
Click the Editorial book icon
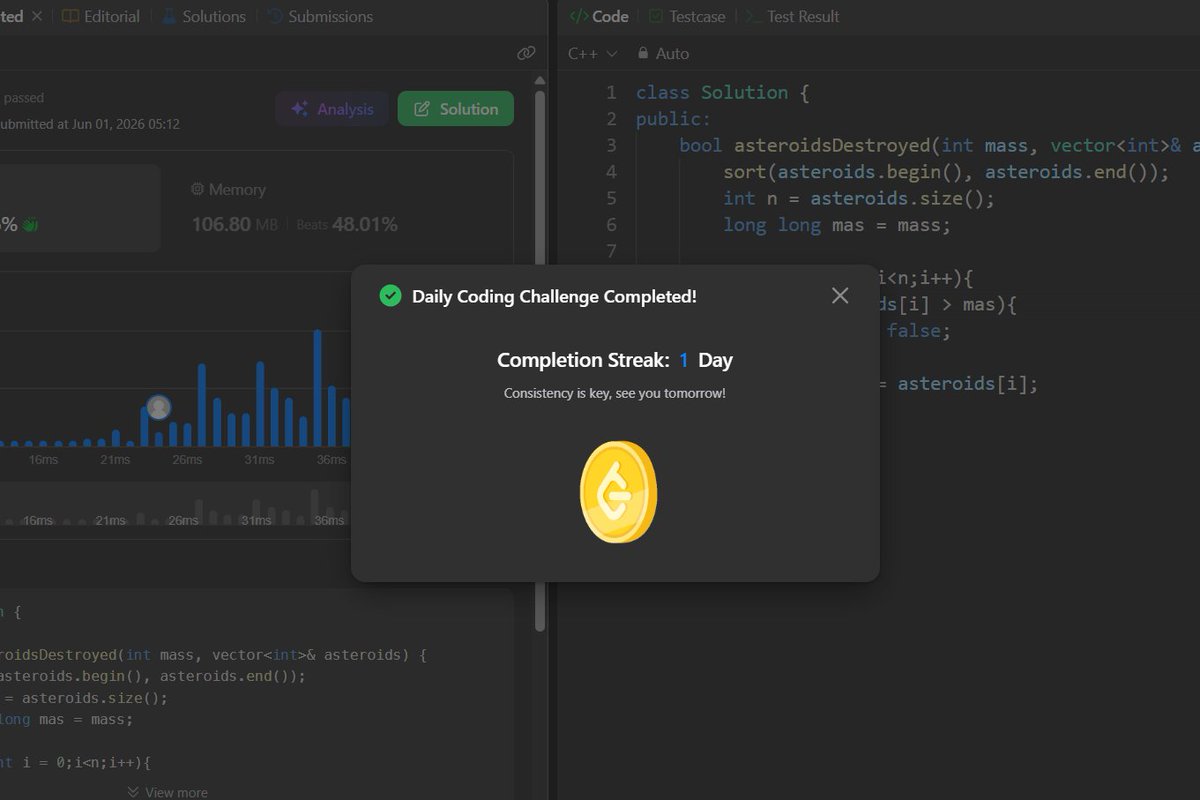pyautogui.click(x=70, y=16)
